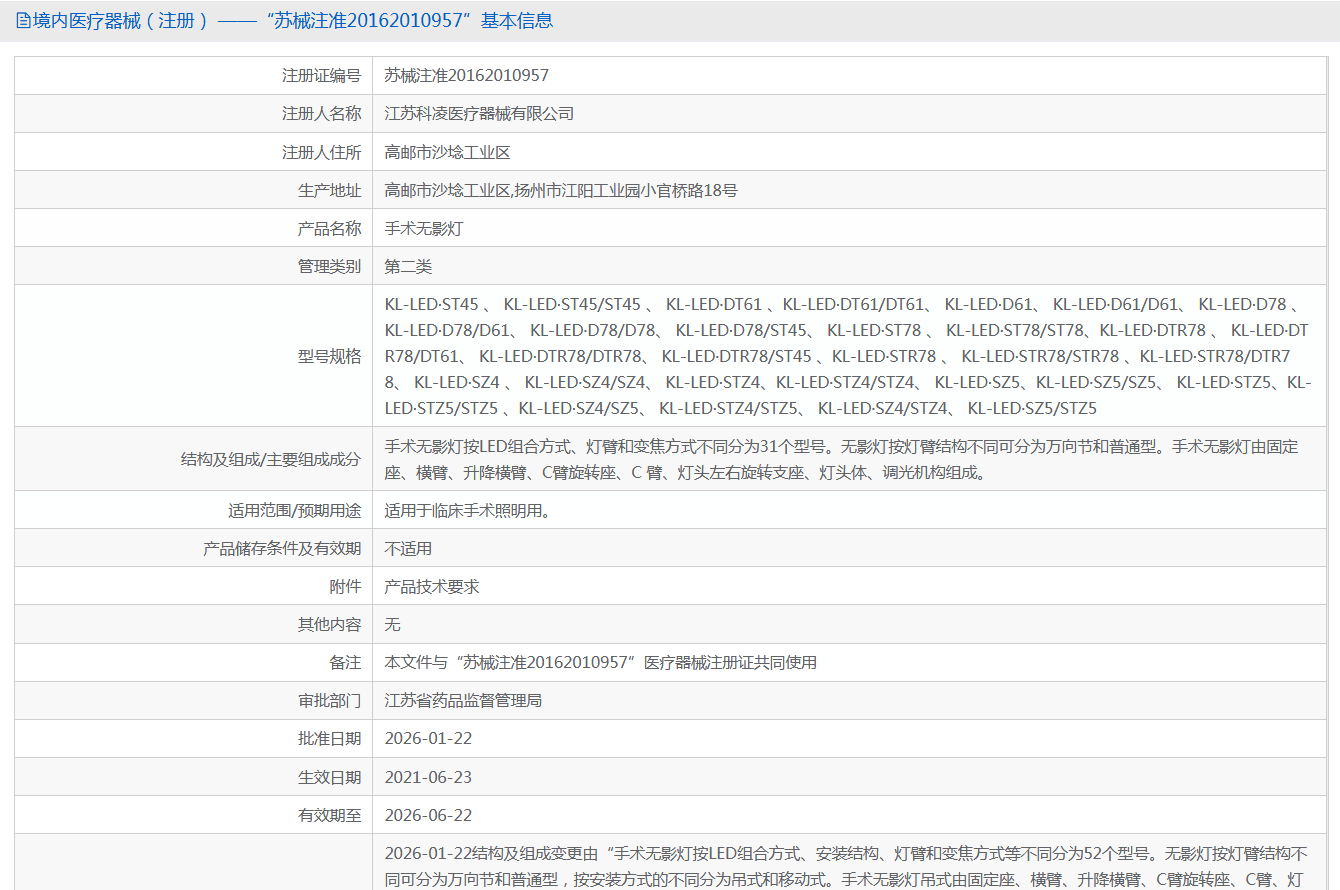Click the document icon beside the page title
Viewport: 1340px width, 890px height.
[x=23, y=20]
